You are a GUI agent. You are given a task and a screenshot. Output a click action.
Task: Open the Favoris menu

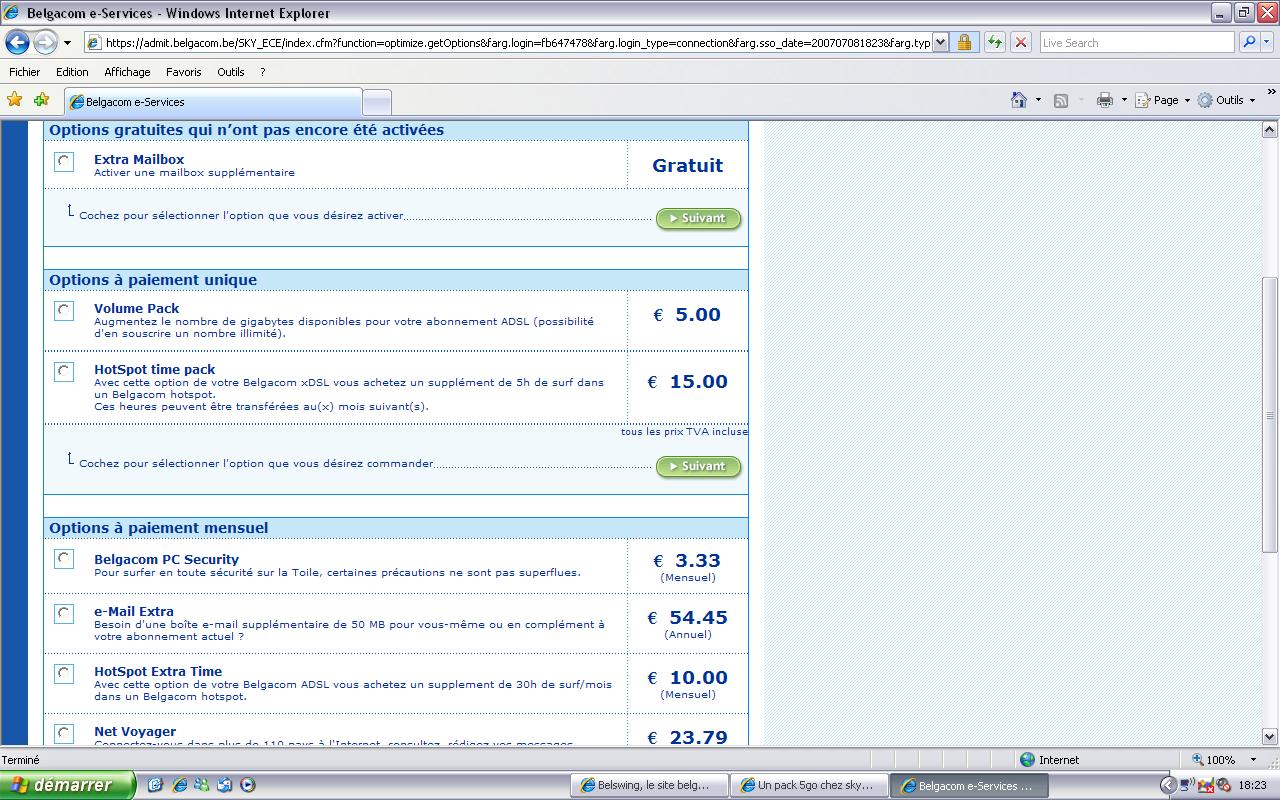(183, 72)
